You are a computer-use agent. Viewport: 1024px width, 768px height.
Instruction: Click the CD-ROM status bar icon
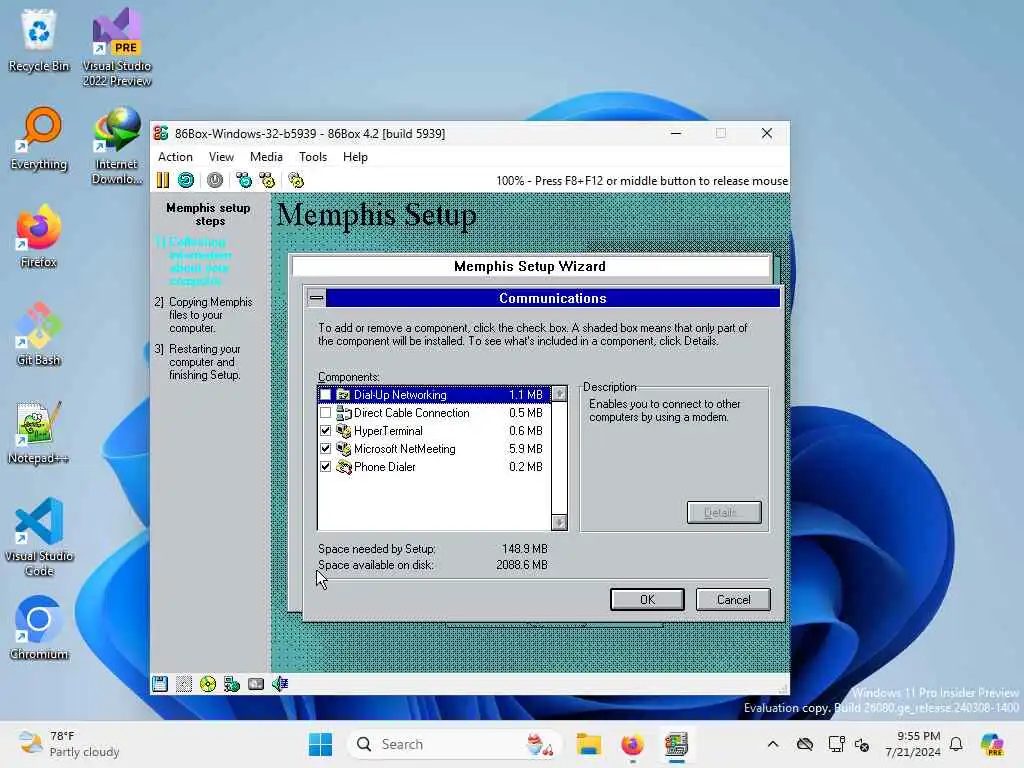click(x=208, y=684)
